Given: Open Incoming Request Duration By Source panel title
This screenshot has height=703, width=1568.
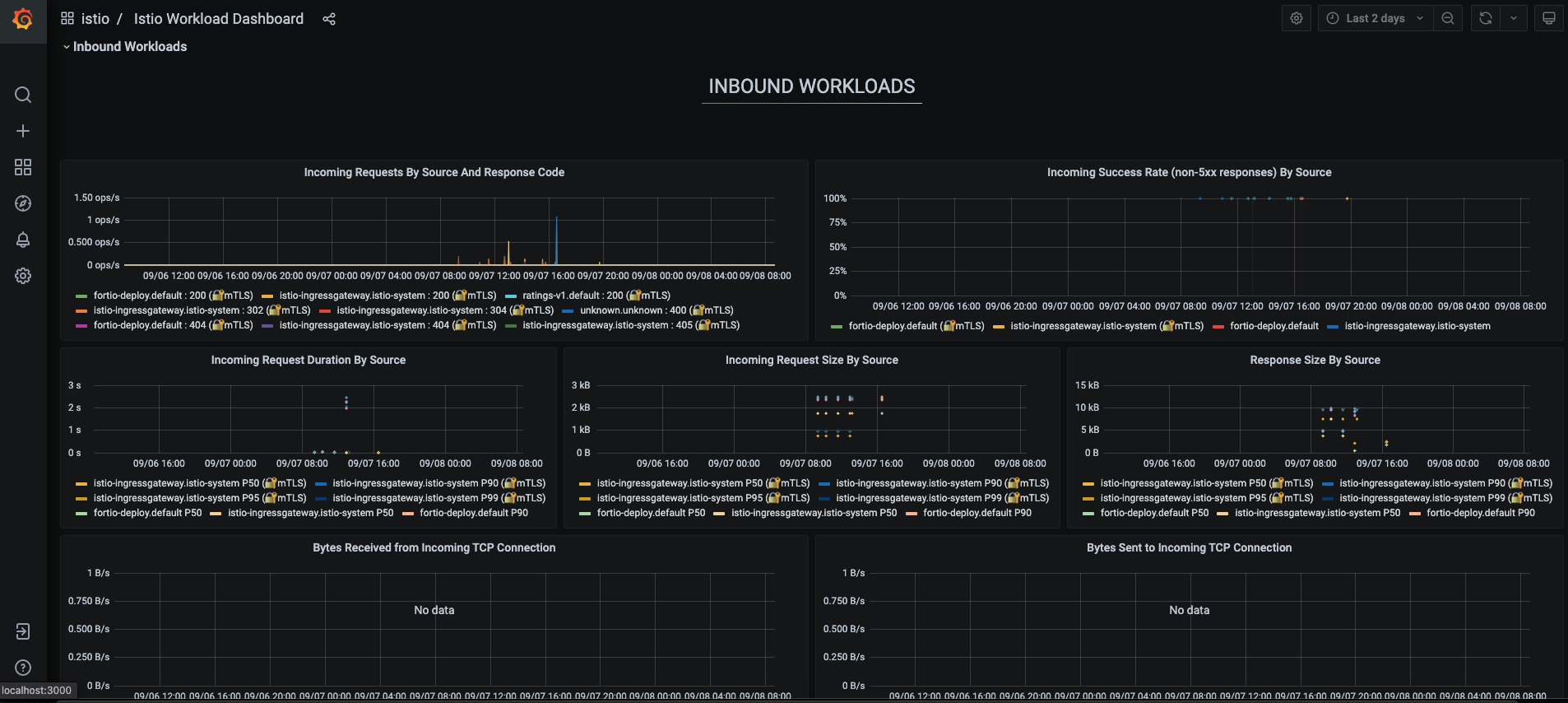Looking at the screenshot, I should 308,360.
